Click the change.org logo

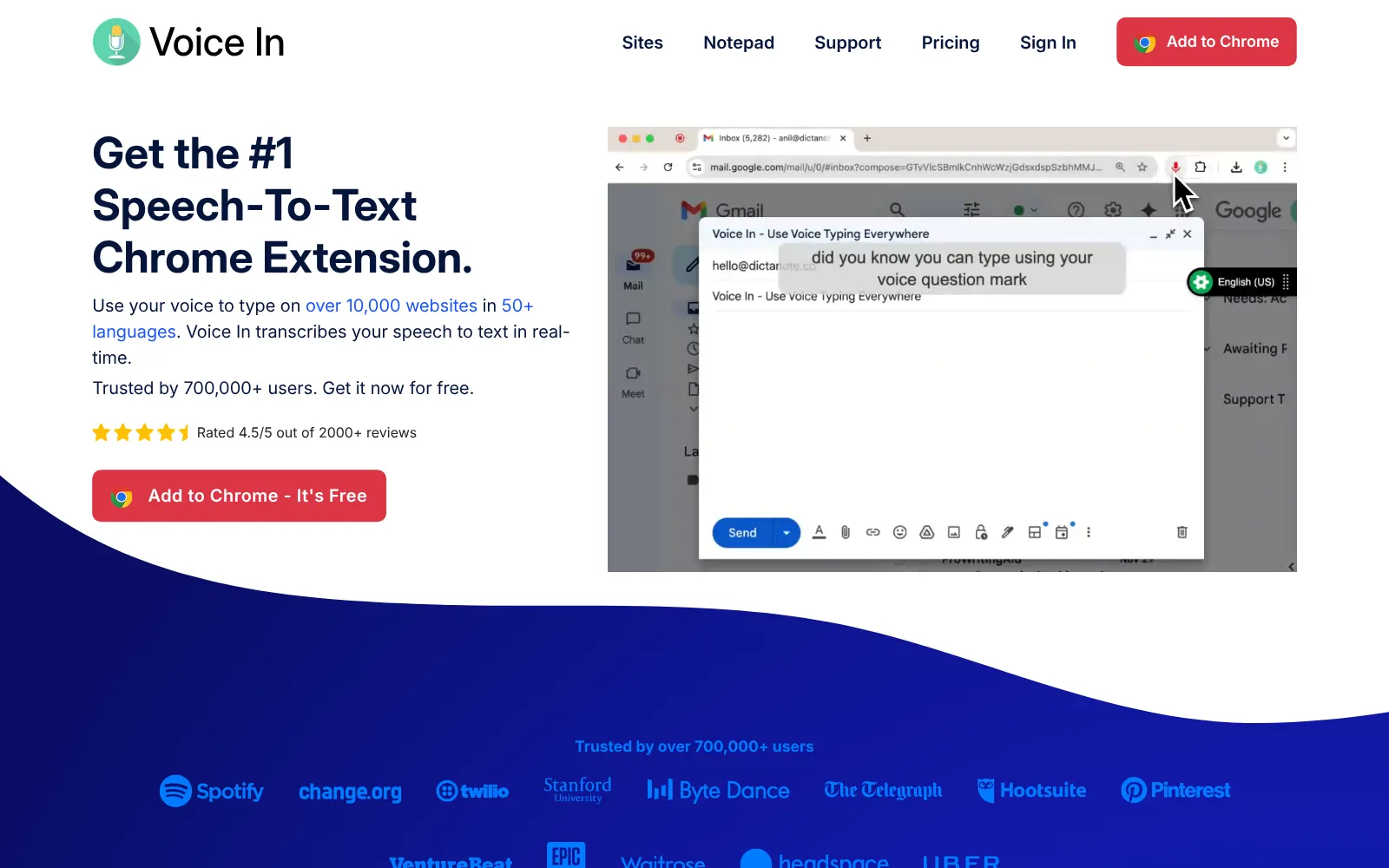350,792
